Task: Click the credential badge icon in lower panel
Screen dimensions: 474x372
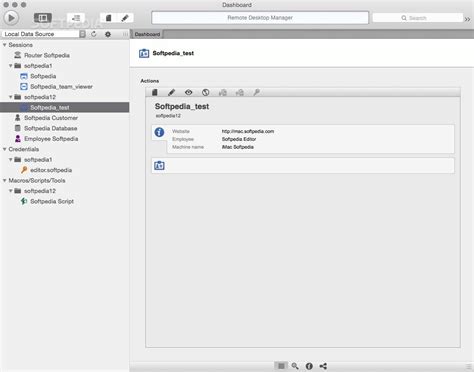Action: click(x=159, y=165)
